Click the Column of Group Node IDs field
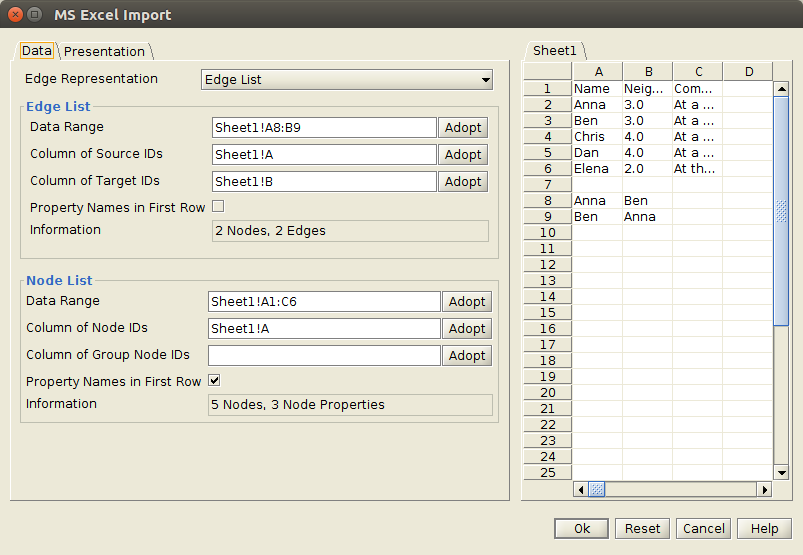 (x=324, y=356)
